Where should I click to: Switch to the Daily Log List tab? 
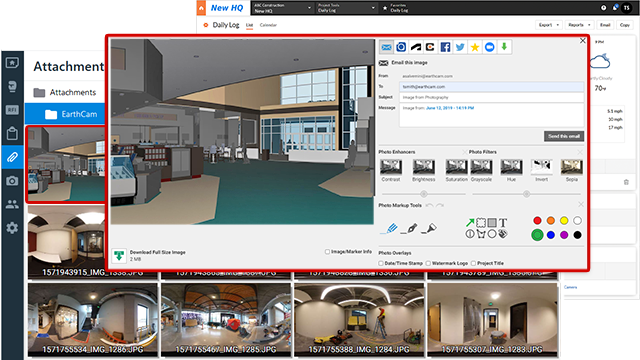[x=249, y=25]
